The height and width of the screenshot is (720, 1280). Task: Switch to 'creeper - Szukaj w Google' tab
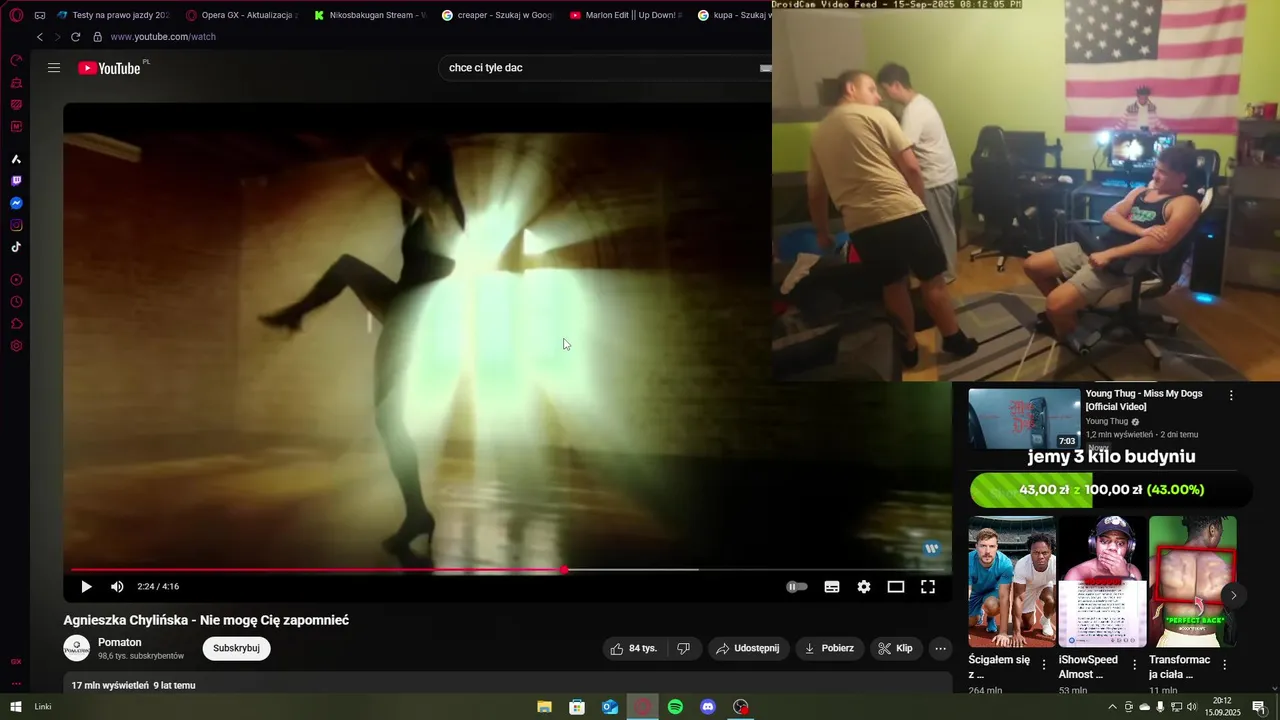pos(498,15)
